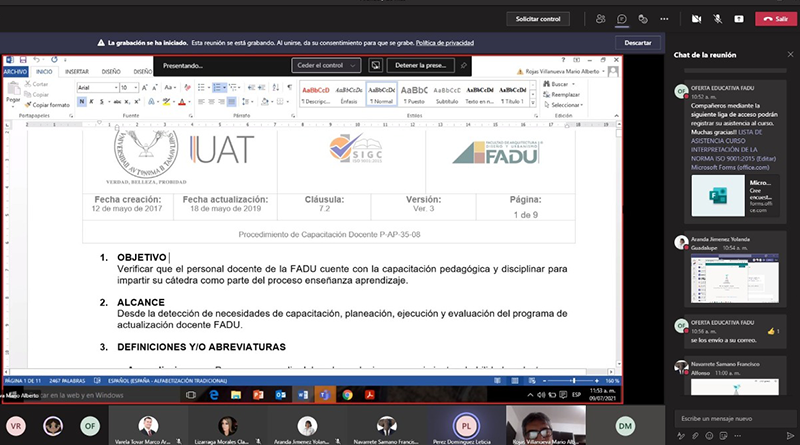
Task: Select the Copiar formato painter
Action: (47, 105)
